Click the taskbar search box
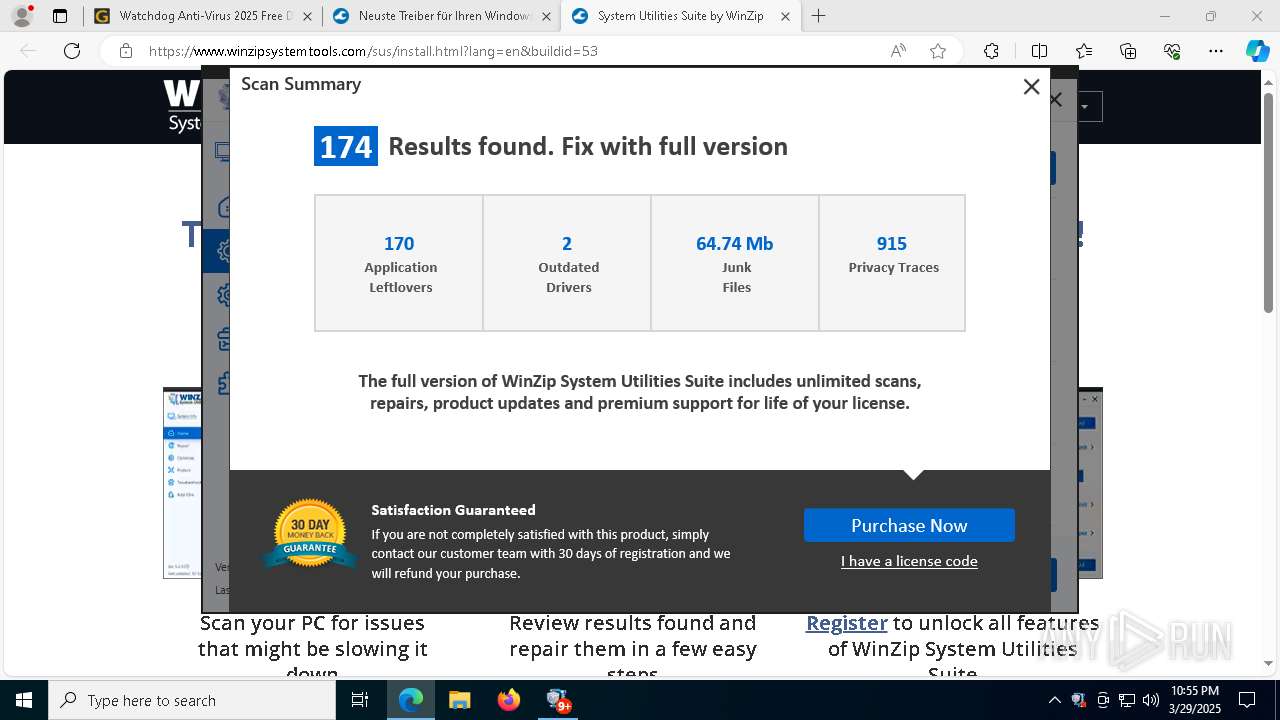This screenshot has height=720, width=1280. (192, 700)
